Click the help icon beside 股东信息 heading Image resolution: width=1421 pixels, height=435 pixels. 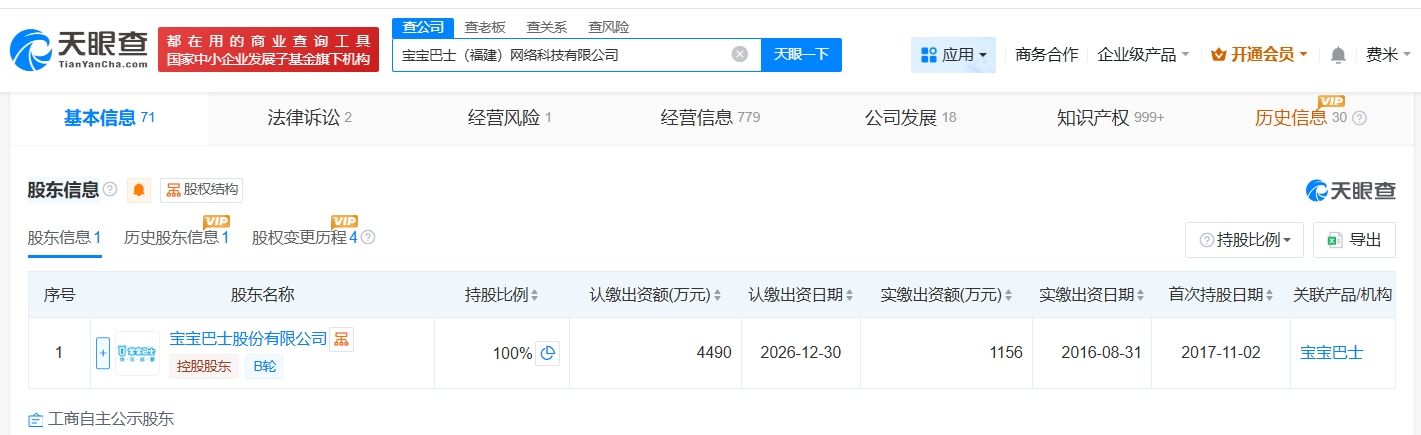110,190
